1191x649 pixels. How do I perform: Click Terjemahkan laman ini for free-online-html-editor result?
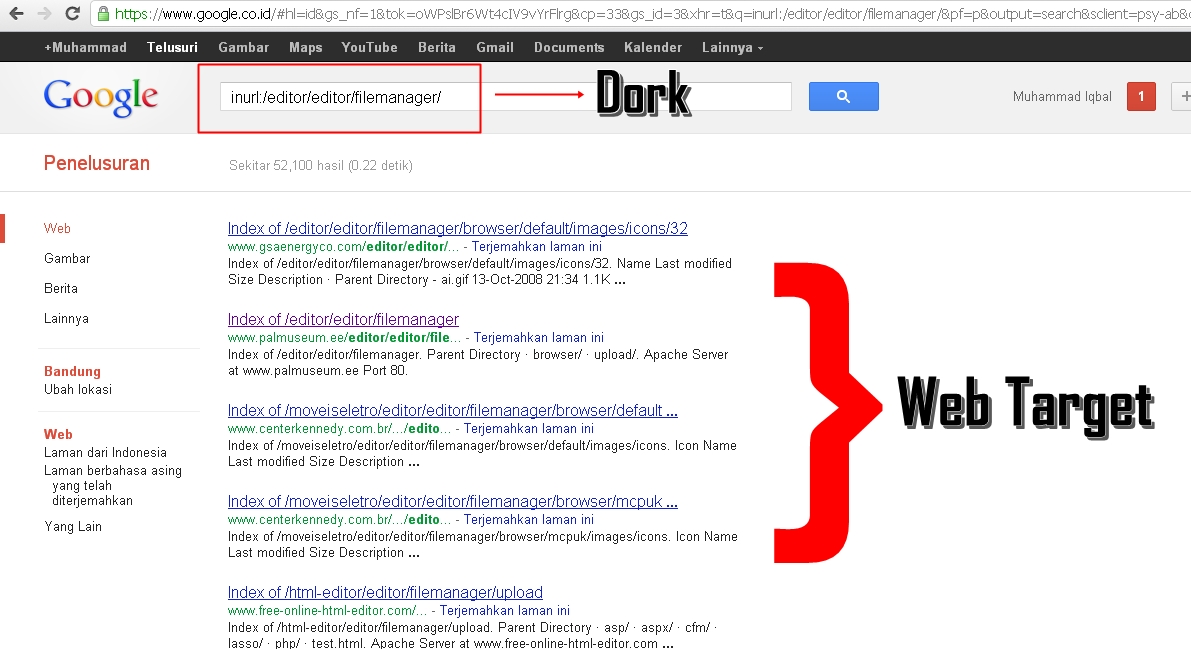pyautogui.click(x=504, y=611)
